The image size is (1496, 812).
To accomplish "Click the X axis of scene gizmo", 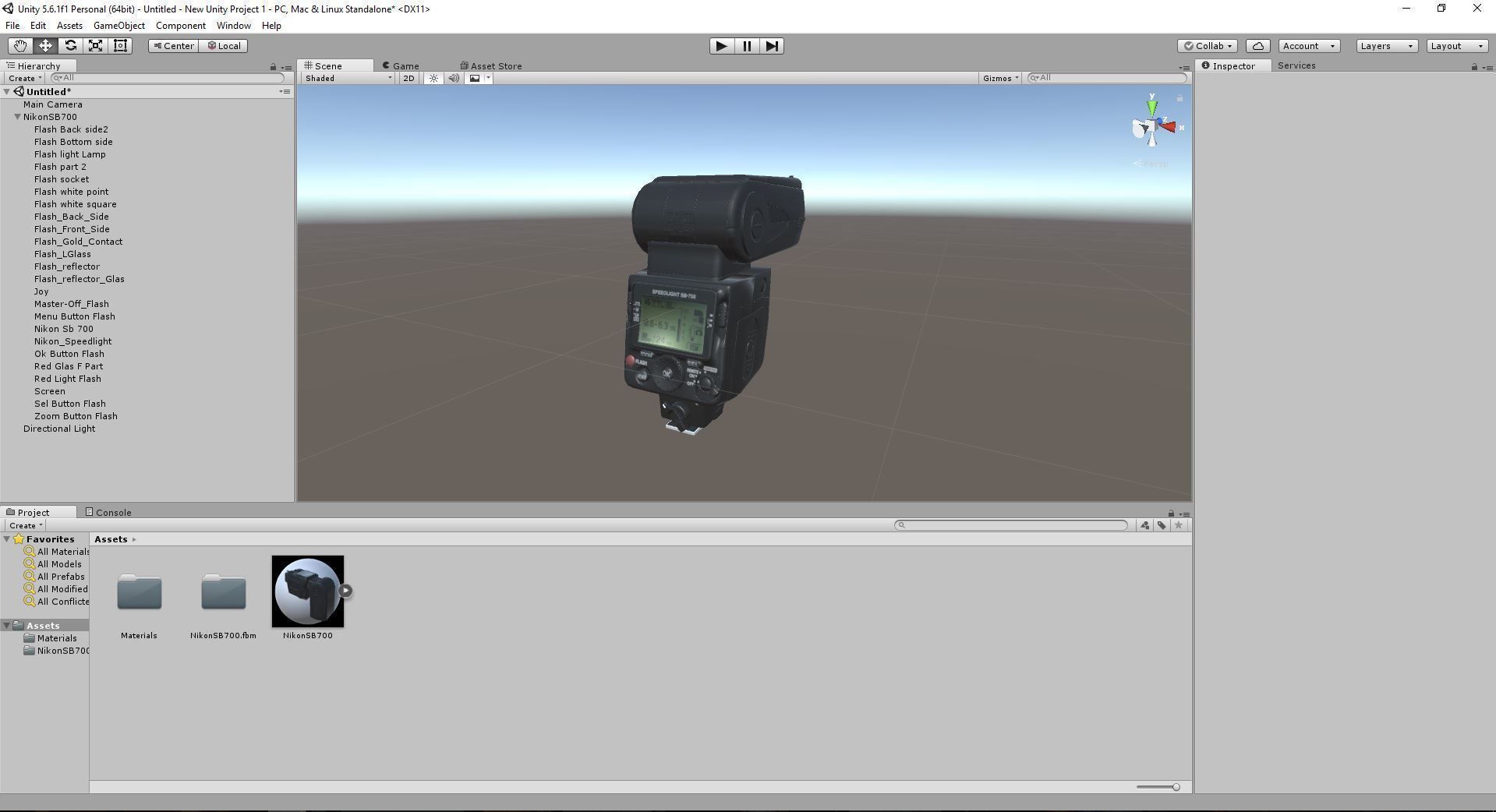I will [1170, 126].
